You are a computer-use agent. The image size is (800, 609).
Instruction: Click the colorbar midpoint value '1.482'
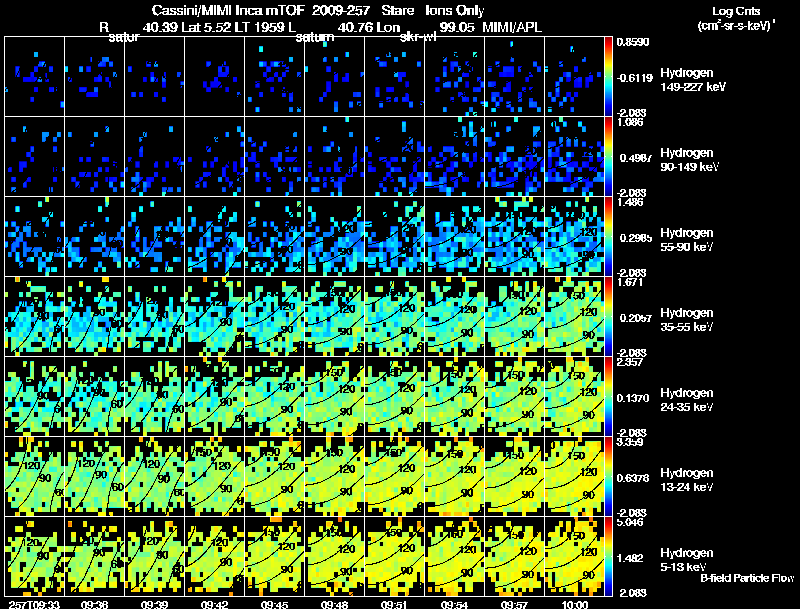coord(630,559)
